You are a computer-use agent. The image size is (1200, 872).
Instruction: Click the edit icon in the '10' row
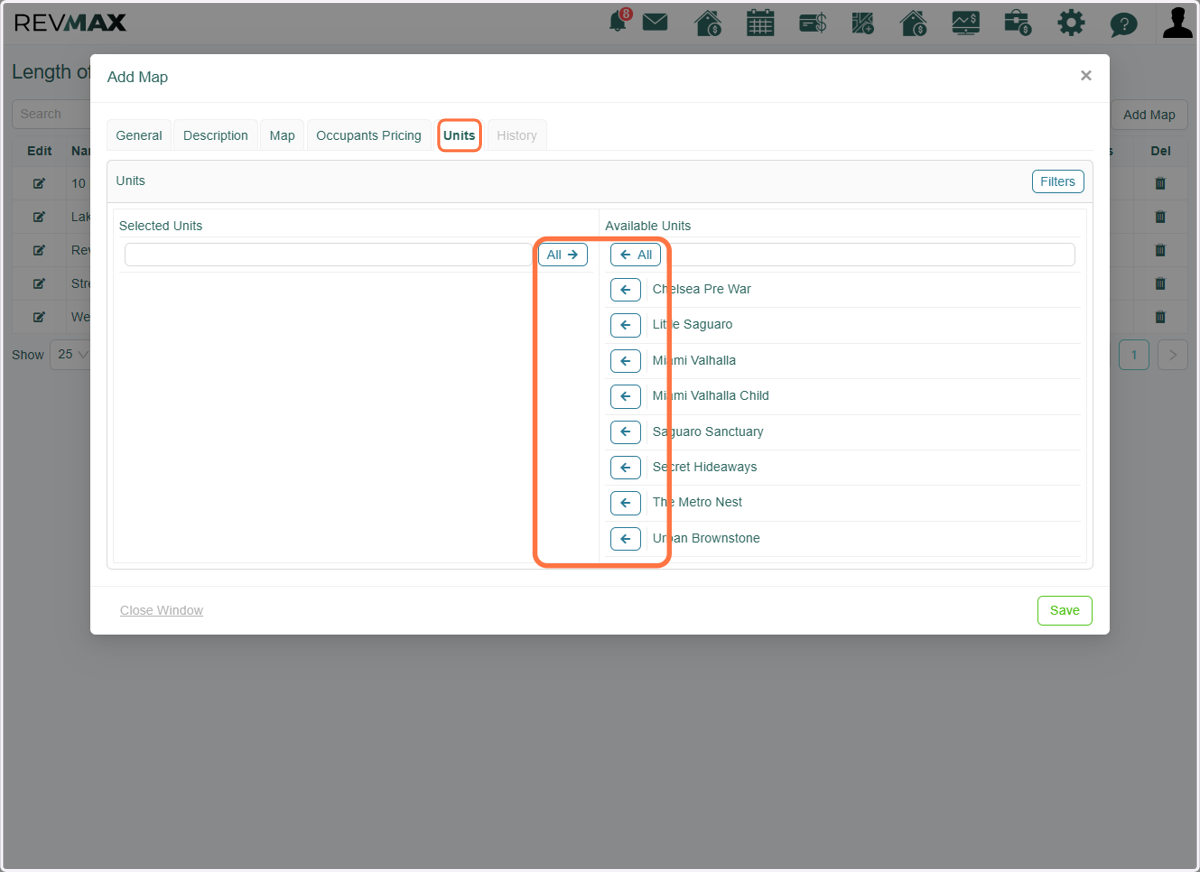[x=39, y=184]
